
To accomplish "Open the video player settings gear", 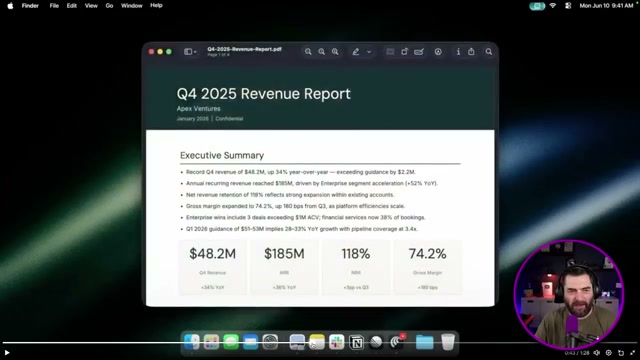I will 609,353.
